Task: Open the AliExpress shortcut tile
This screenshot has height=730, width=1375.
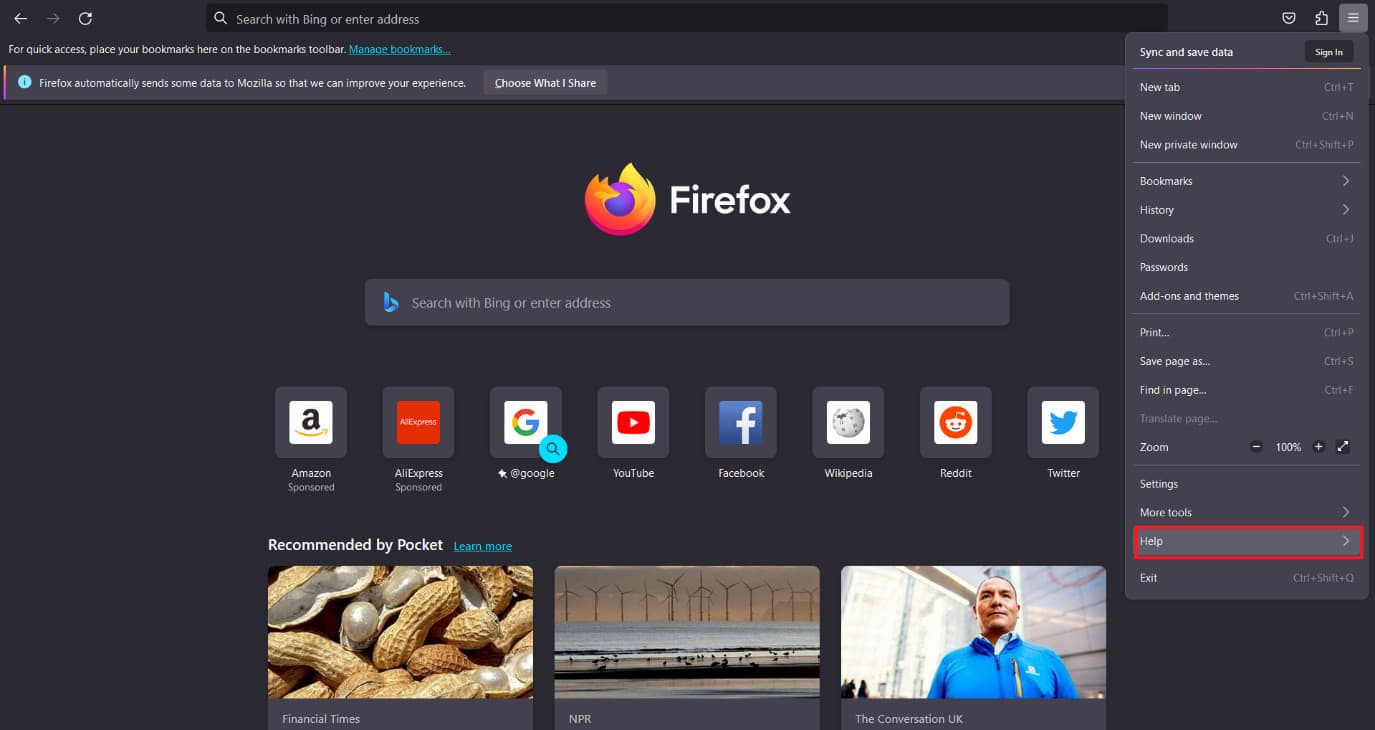Action: pos(418,423)
